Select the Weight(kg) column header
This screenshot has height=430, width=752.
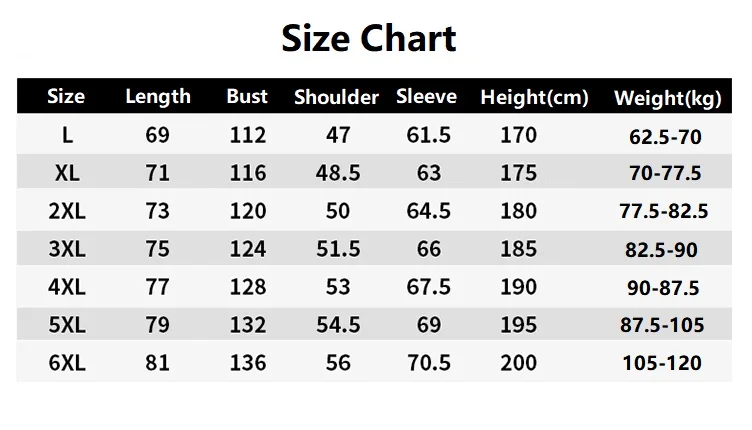click(x=668, y=99)
